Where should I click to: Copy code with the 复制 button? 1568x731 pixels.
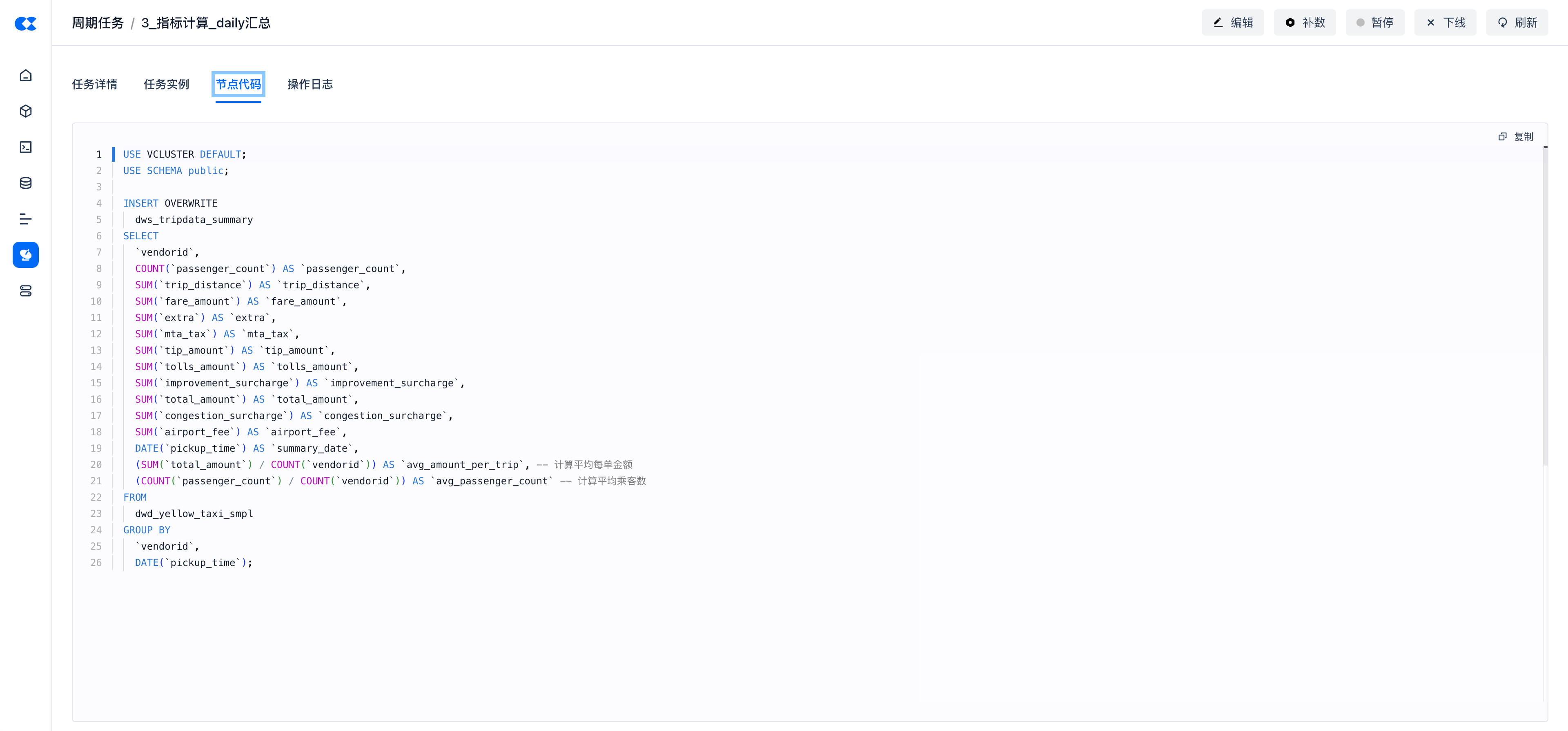click(1516, 136)
